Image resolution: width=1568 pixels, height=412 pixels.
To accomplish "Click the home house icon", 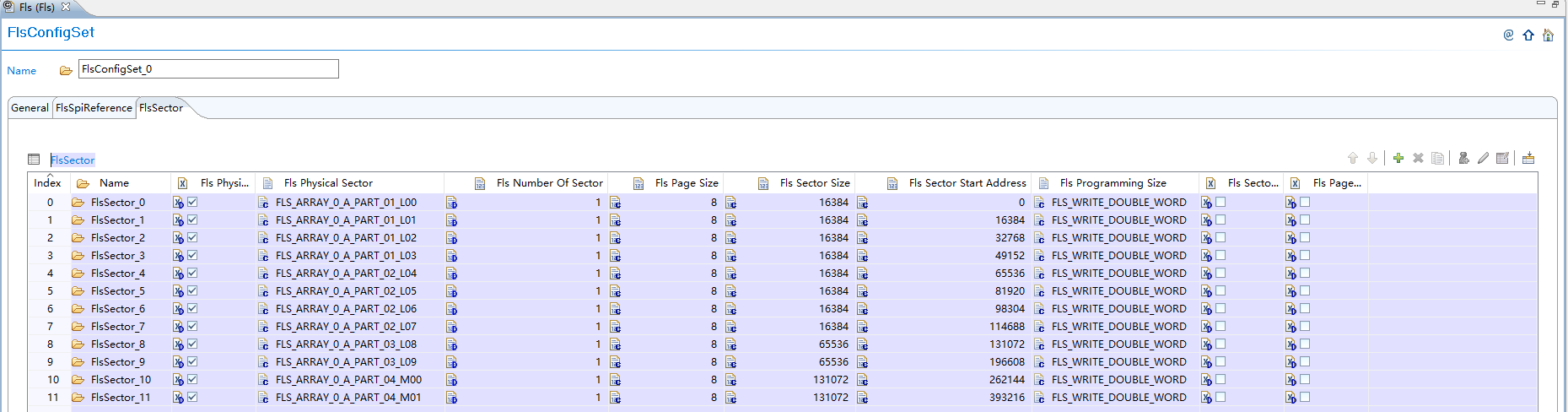I will pyautogui.click(x=1548, y=35).
